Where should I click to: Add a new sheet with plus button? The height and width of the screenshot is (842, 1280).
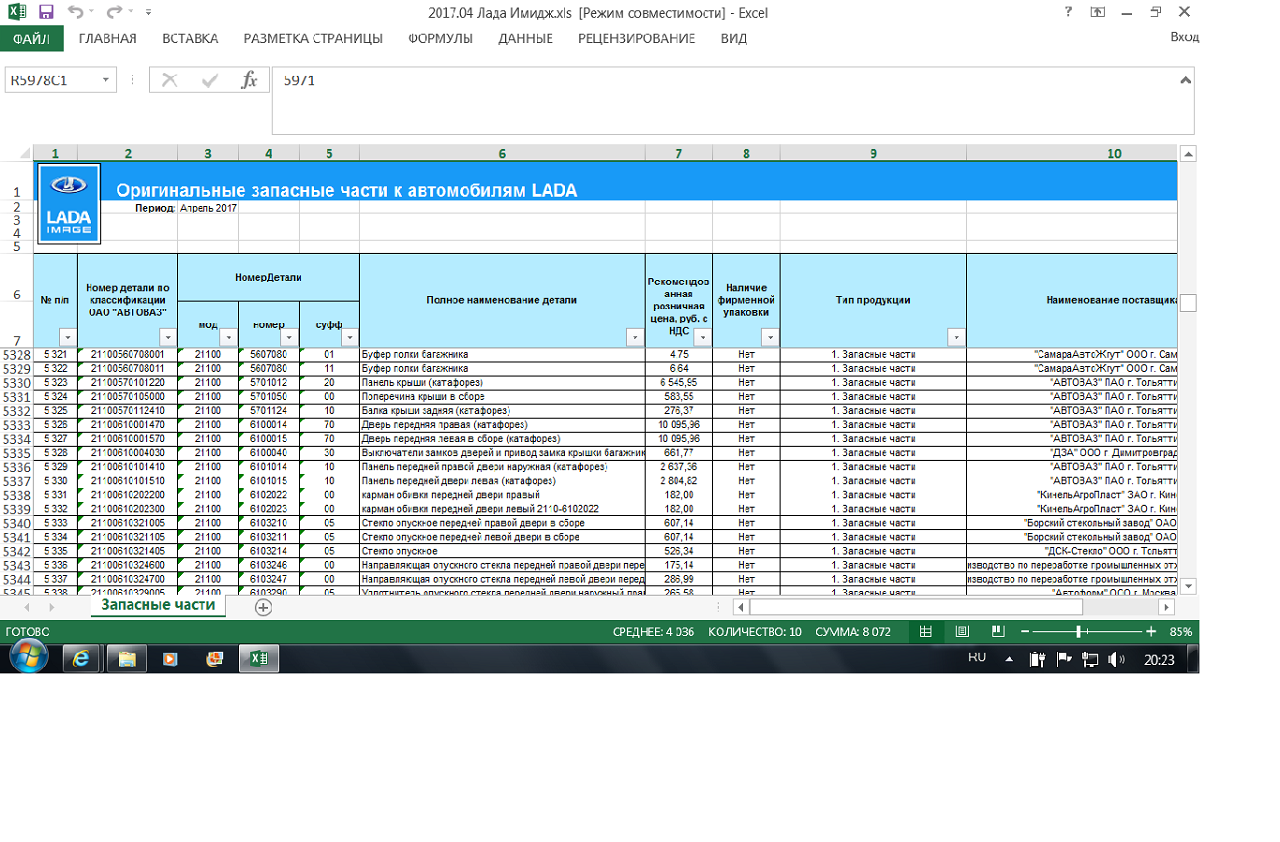[x=263, y=607]
